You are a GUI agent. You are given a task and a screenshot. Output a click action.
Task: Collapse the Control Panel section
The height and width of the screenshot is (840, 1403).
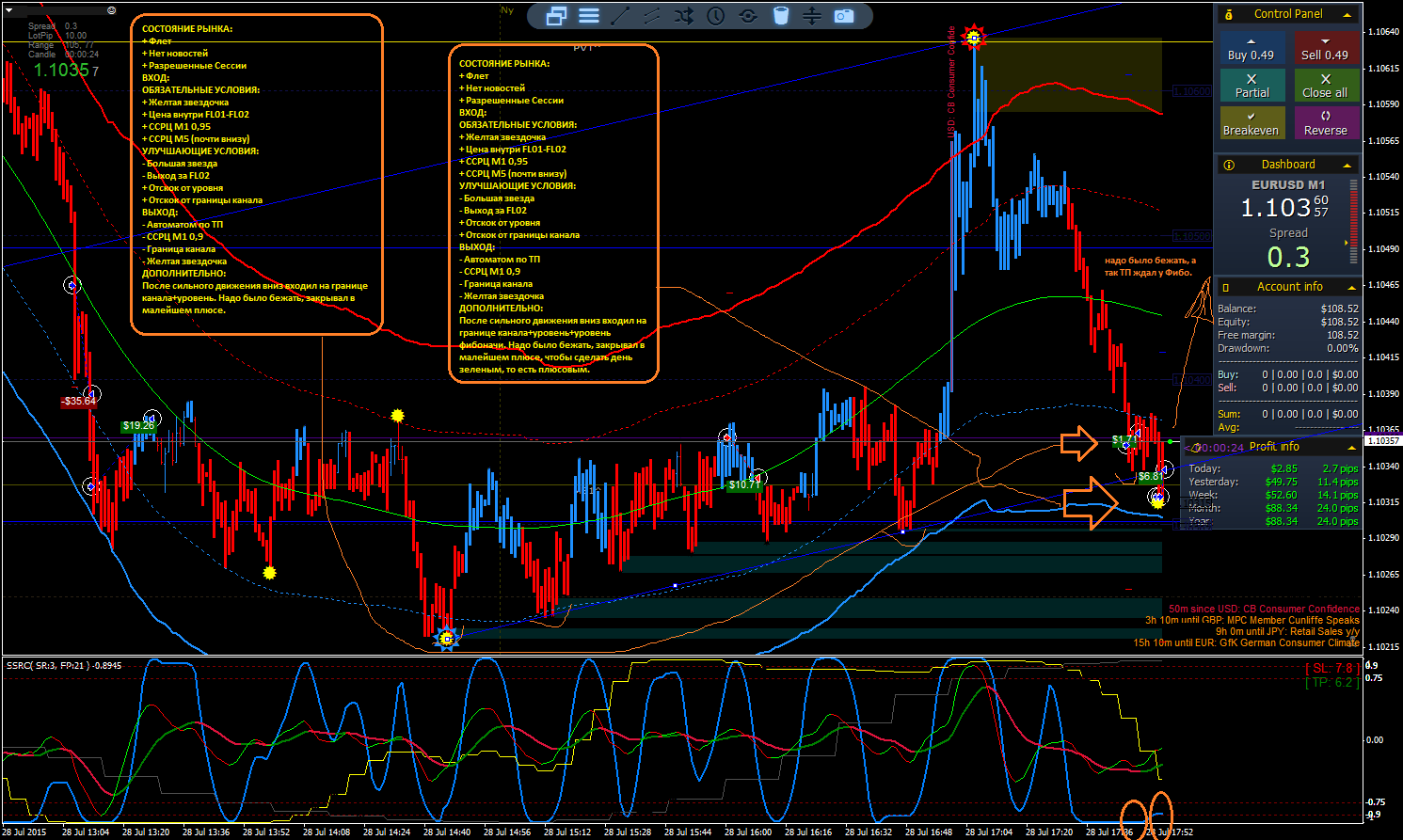click(1347, 15)
